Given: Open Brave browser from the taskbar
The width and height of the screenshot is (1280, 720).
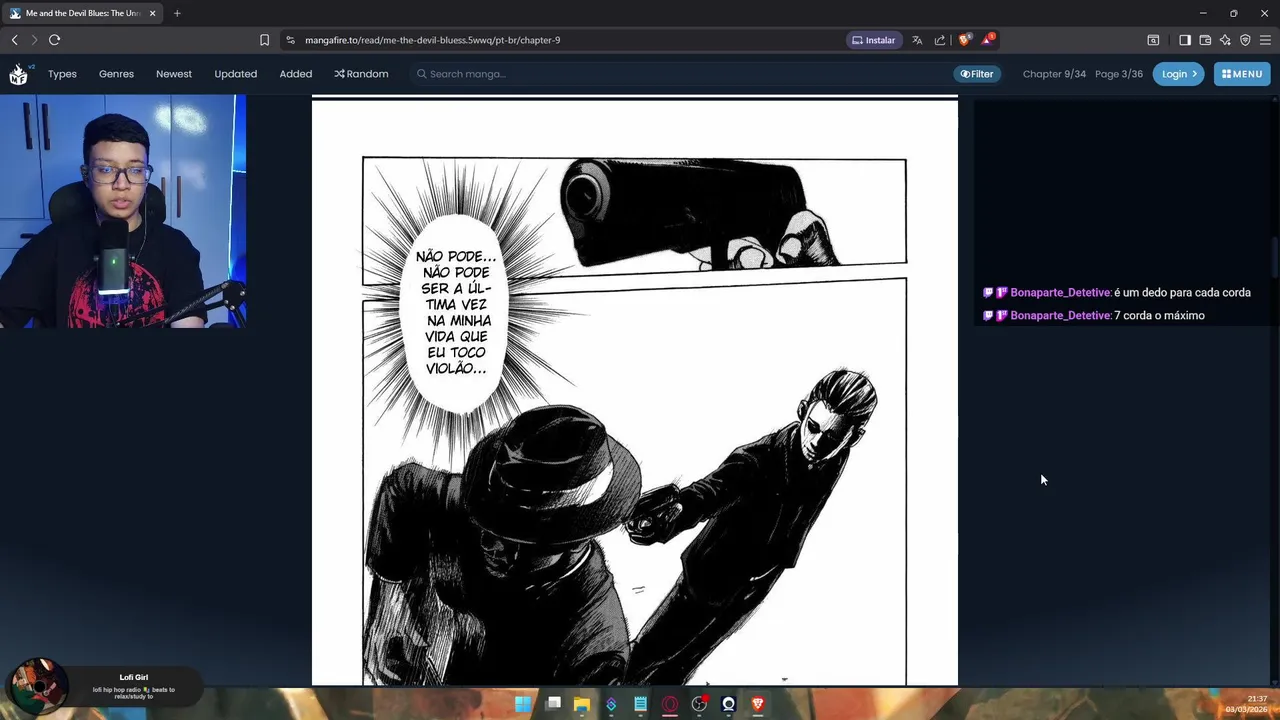Looking at the screenshot, I should 758,704.
